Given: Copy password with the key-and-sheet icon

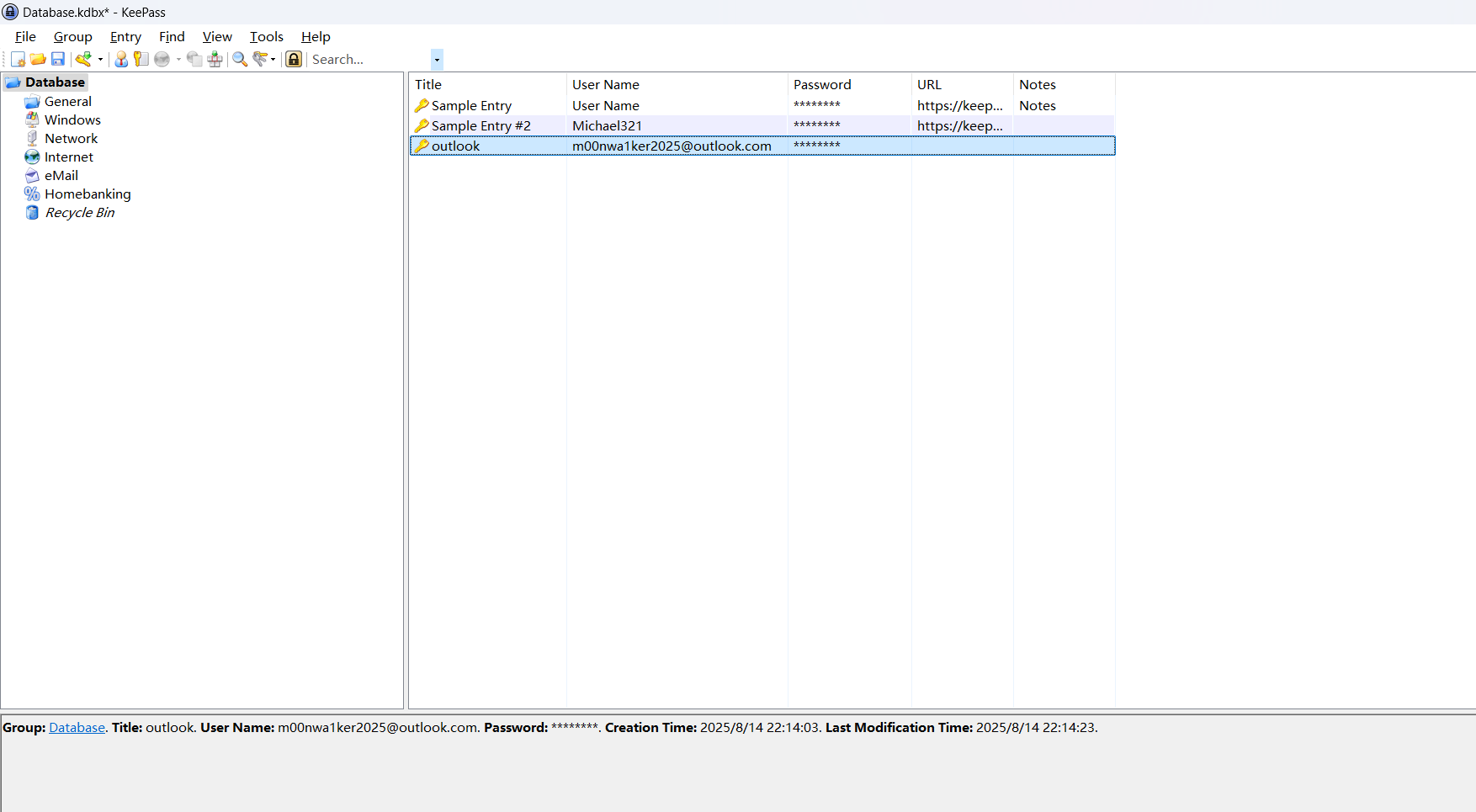Looking at the screenshot, I should [x=141, y=59].
